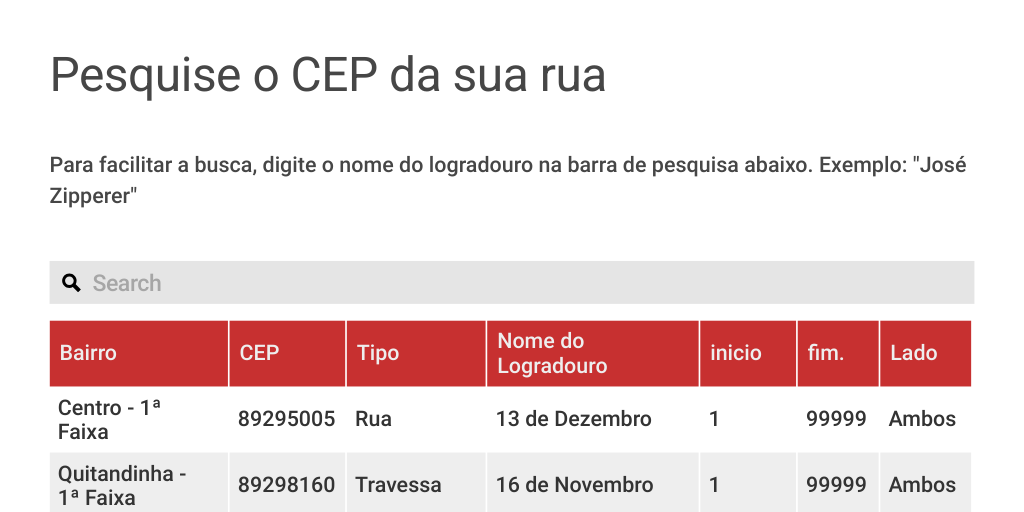Select the Centro - 1ª Faixa cell
The image size is (1024, 512).
pyautogui.click(x=110, y=420)
